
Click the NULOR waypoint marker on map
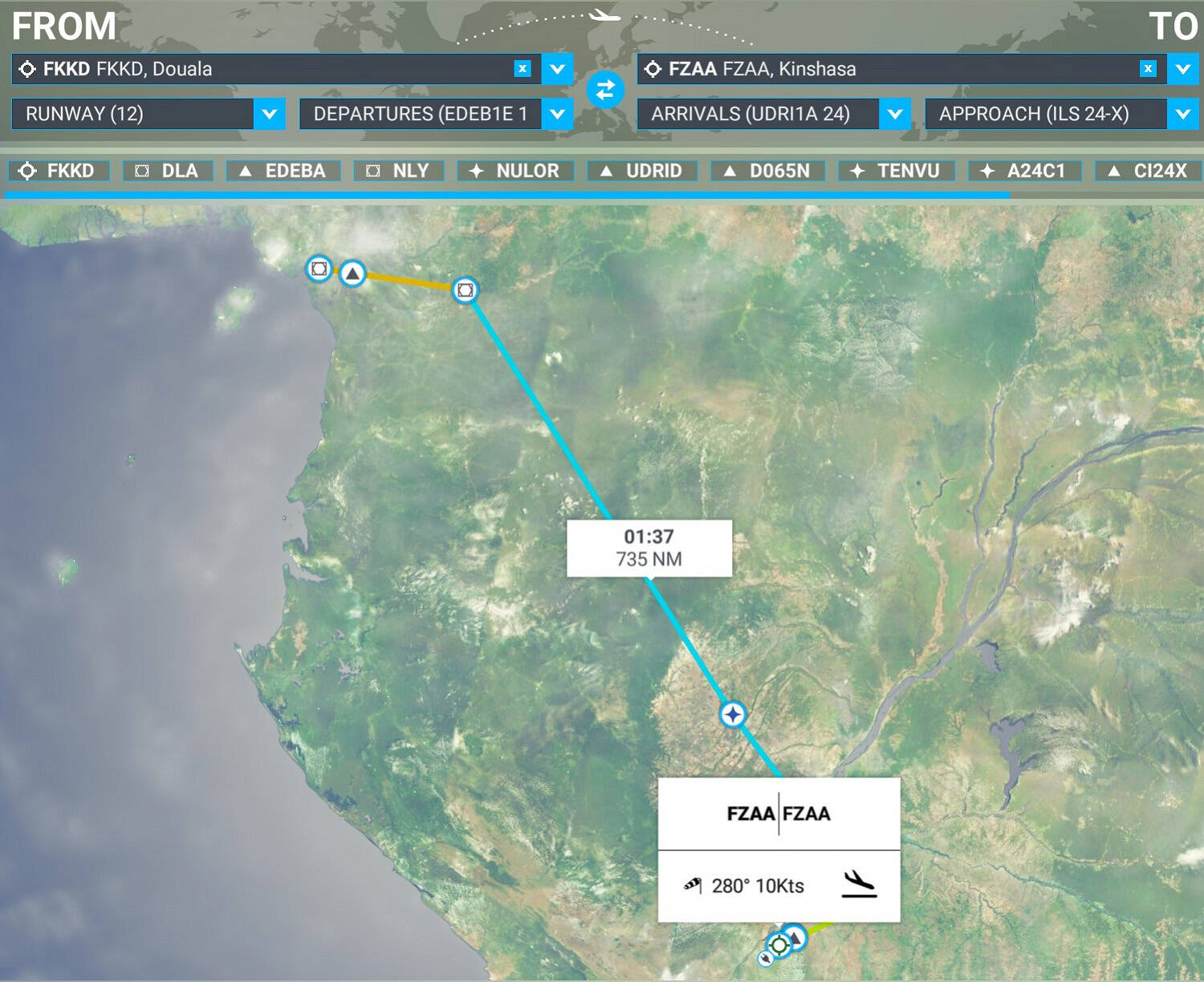(x=733, y=714)
